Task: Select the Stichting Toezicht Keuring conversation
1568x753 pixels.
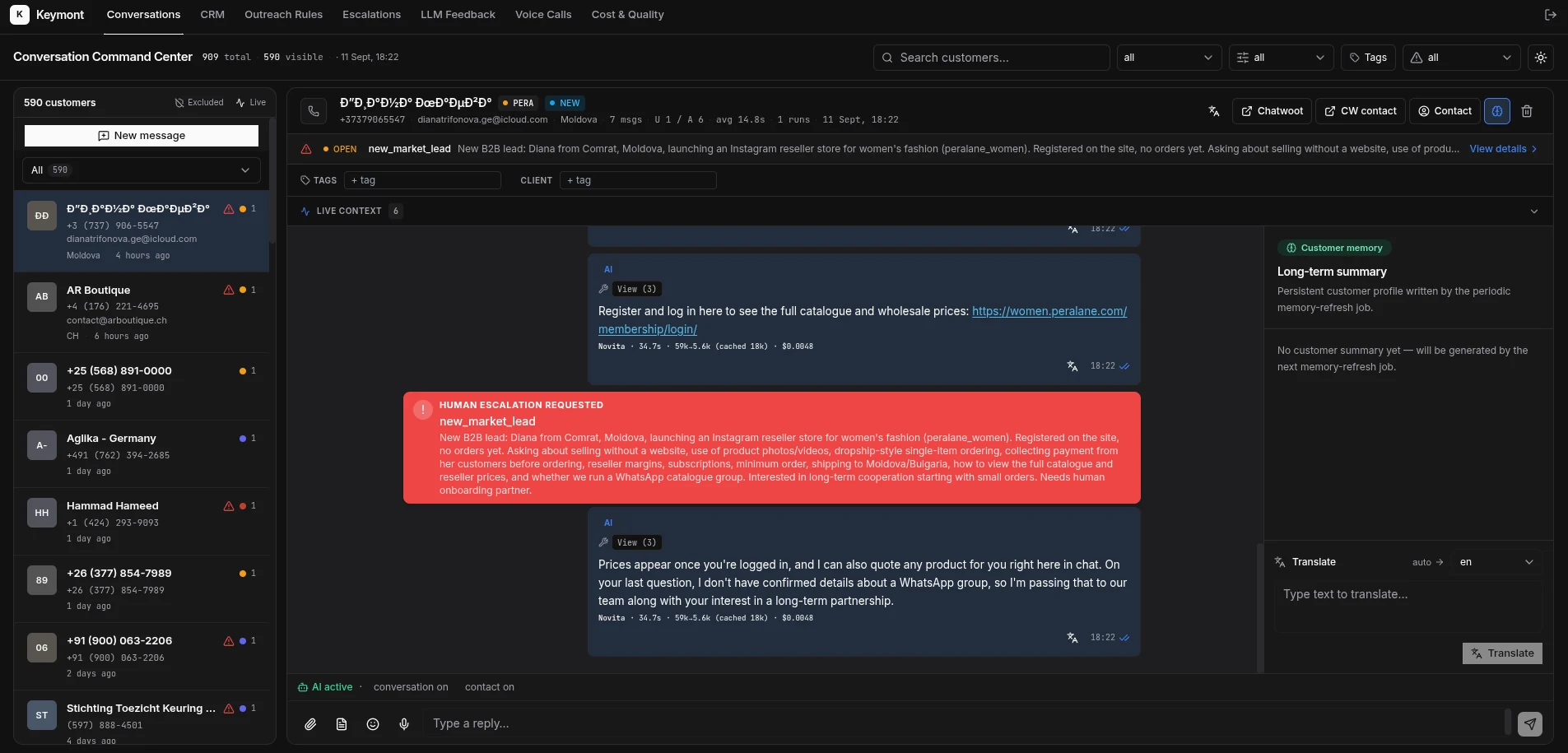Action: click(x=142, y=718)
